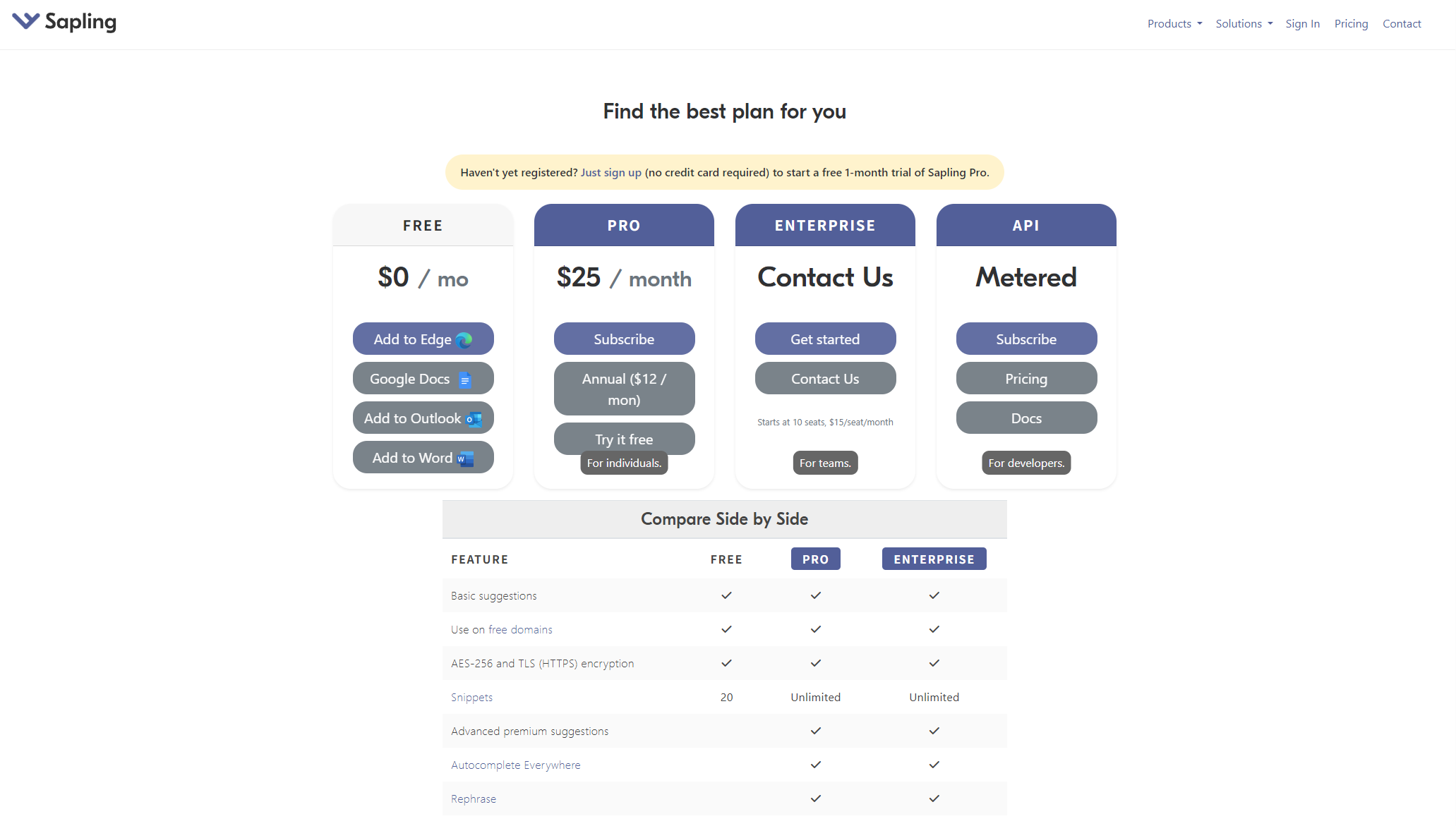
Task: Click Get started under Enterprise
Action: coord(825,339)
